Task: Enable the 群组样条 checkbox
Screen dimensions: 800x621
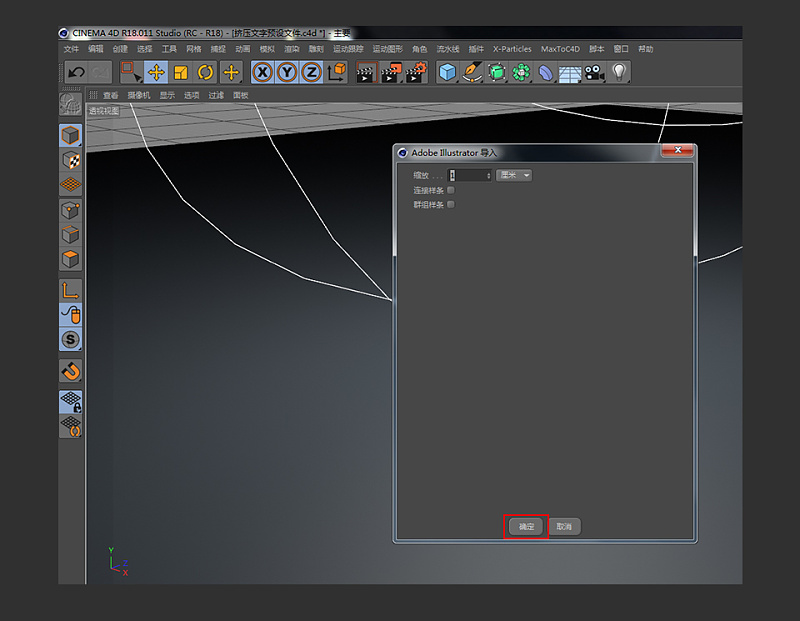Action: coord(451,205)
